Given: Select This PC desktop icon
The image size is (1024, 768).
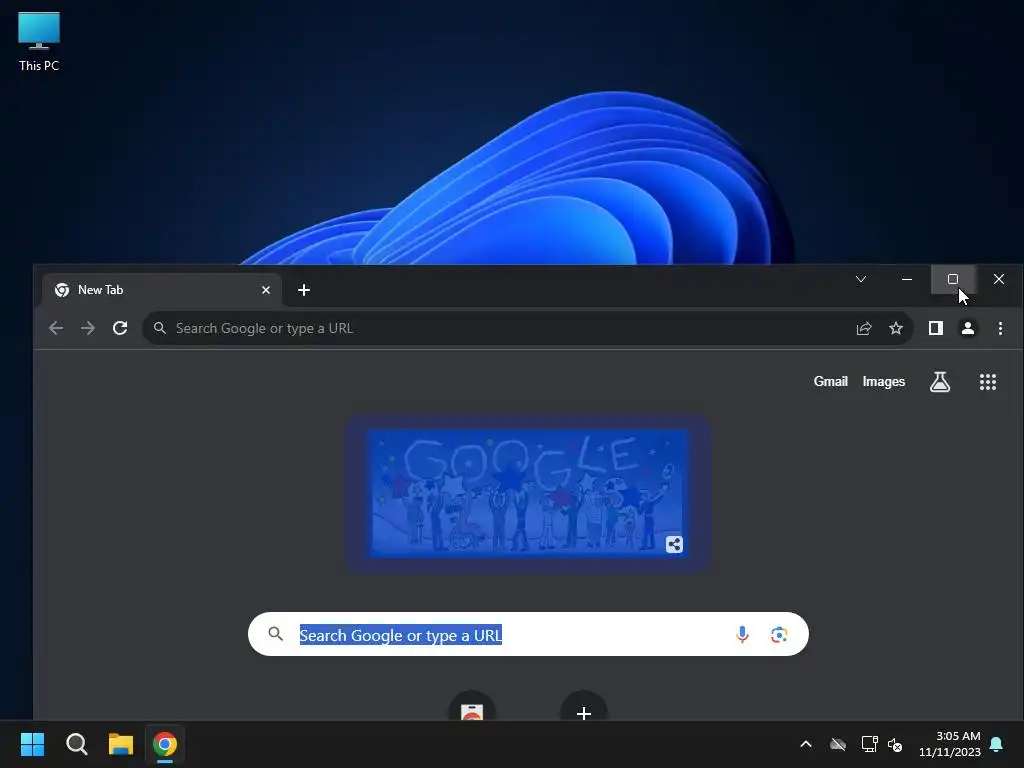Looking at the screenshot, I should [x=39, y=42].
